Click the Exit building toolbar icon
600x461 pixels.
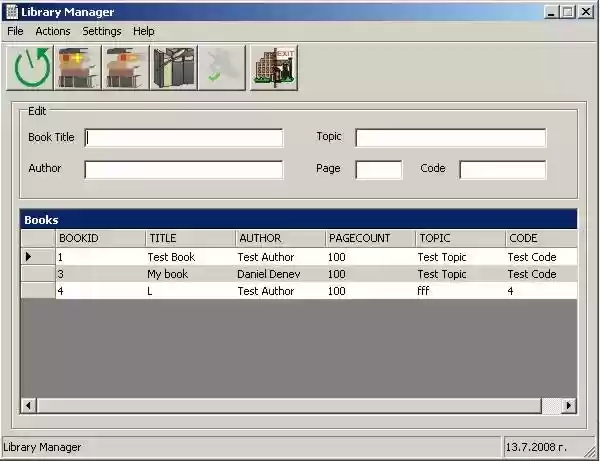pyautogui.click(x=274, y=68)
